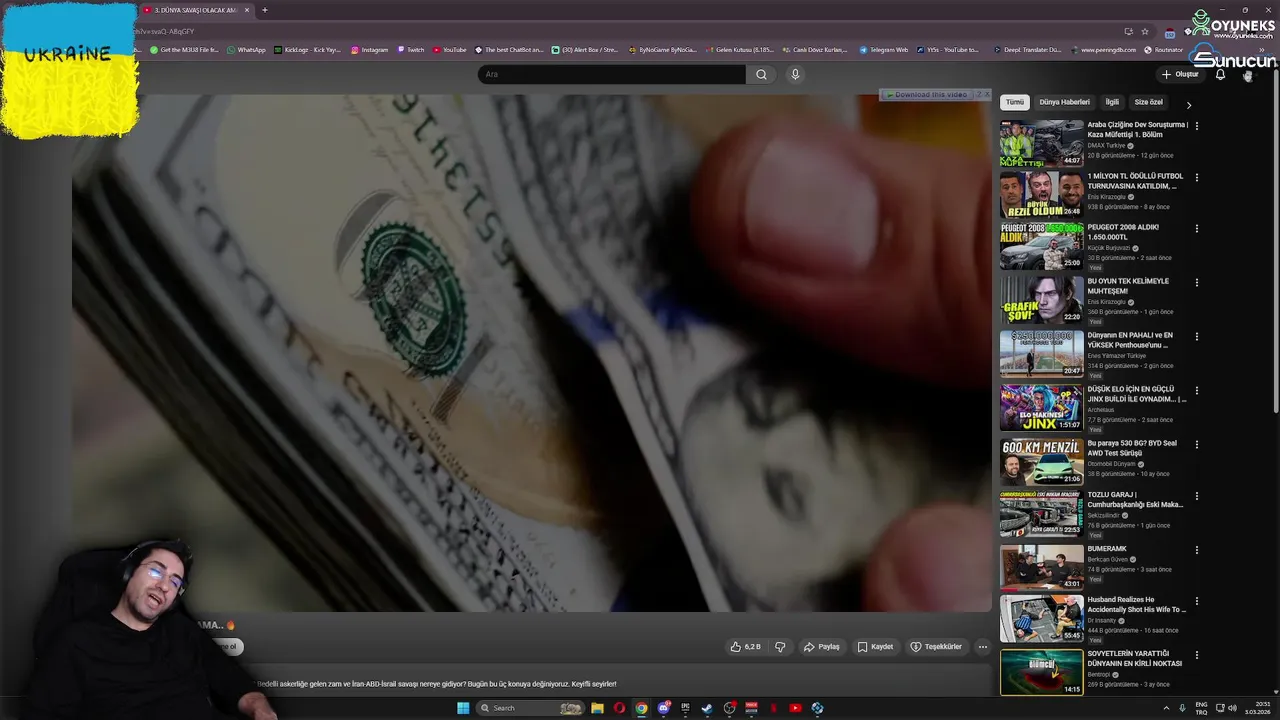The width and height of the screenshot is (1280, 720).
Task: Bookmark this page with the star icon
Action: pos(1145,31)
